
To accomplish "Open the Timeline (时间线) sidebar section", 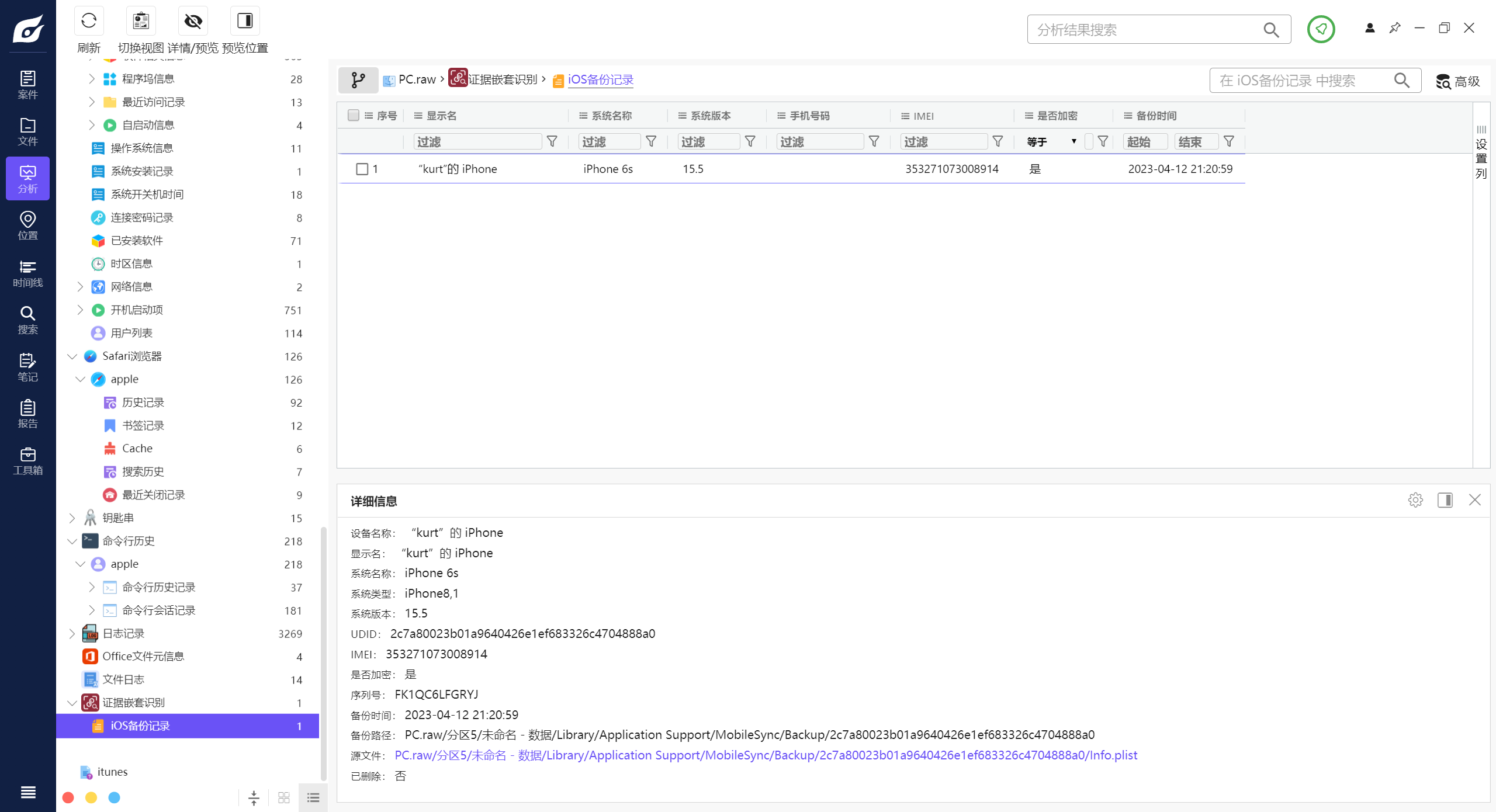I will [x=27, y=273].
